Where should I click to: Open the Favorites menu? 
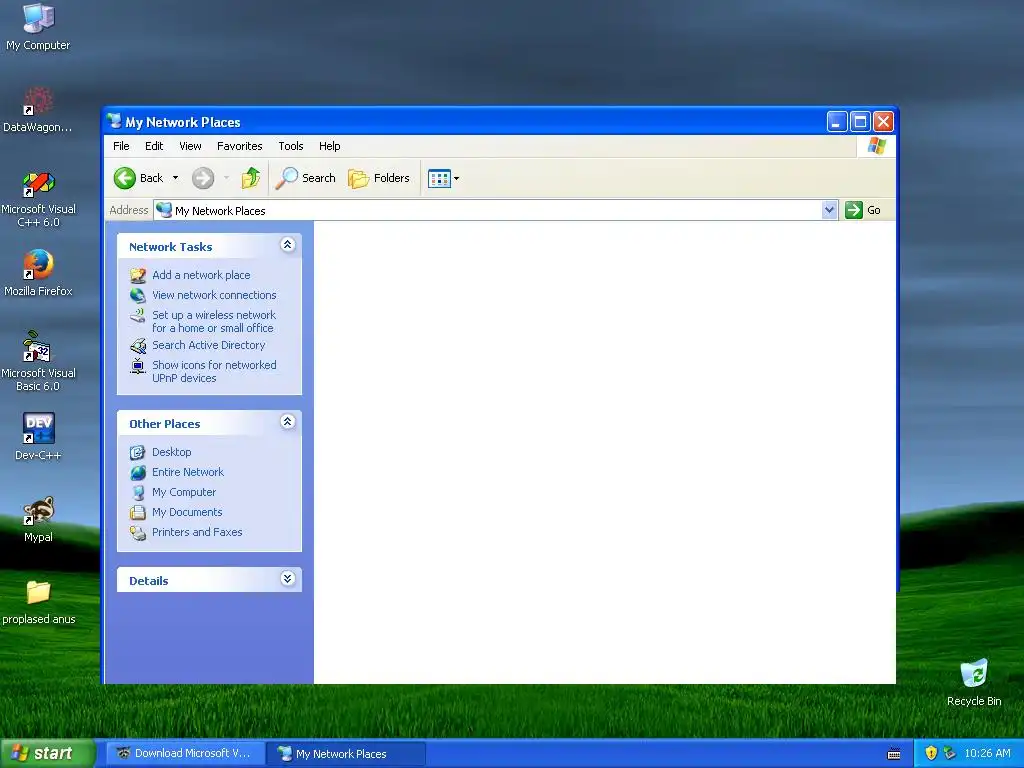(x=240, y=146)
